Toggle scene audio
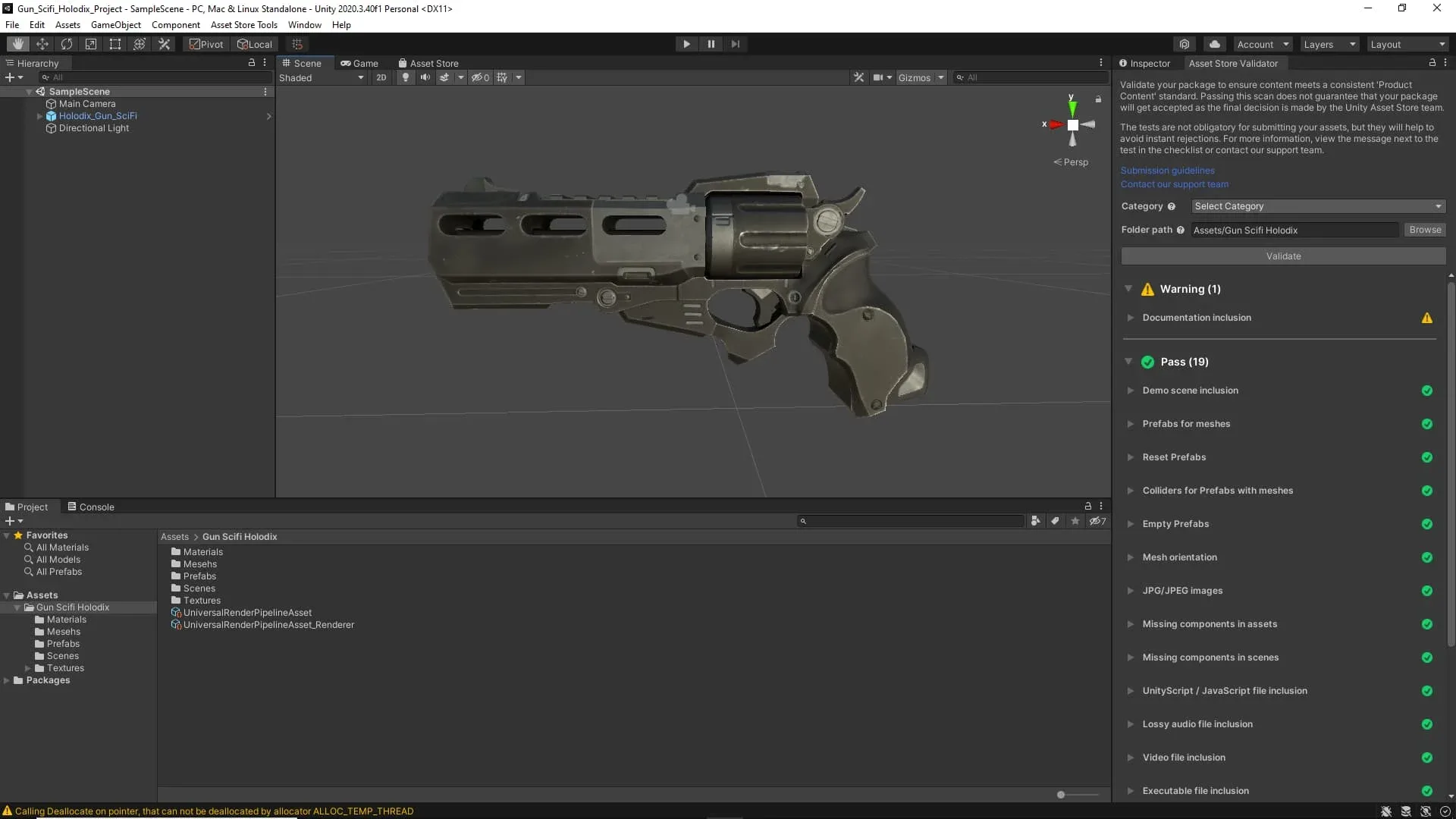The image size is (1456, 819). [425, 77]
